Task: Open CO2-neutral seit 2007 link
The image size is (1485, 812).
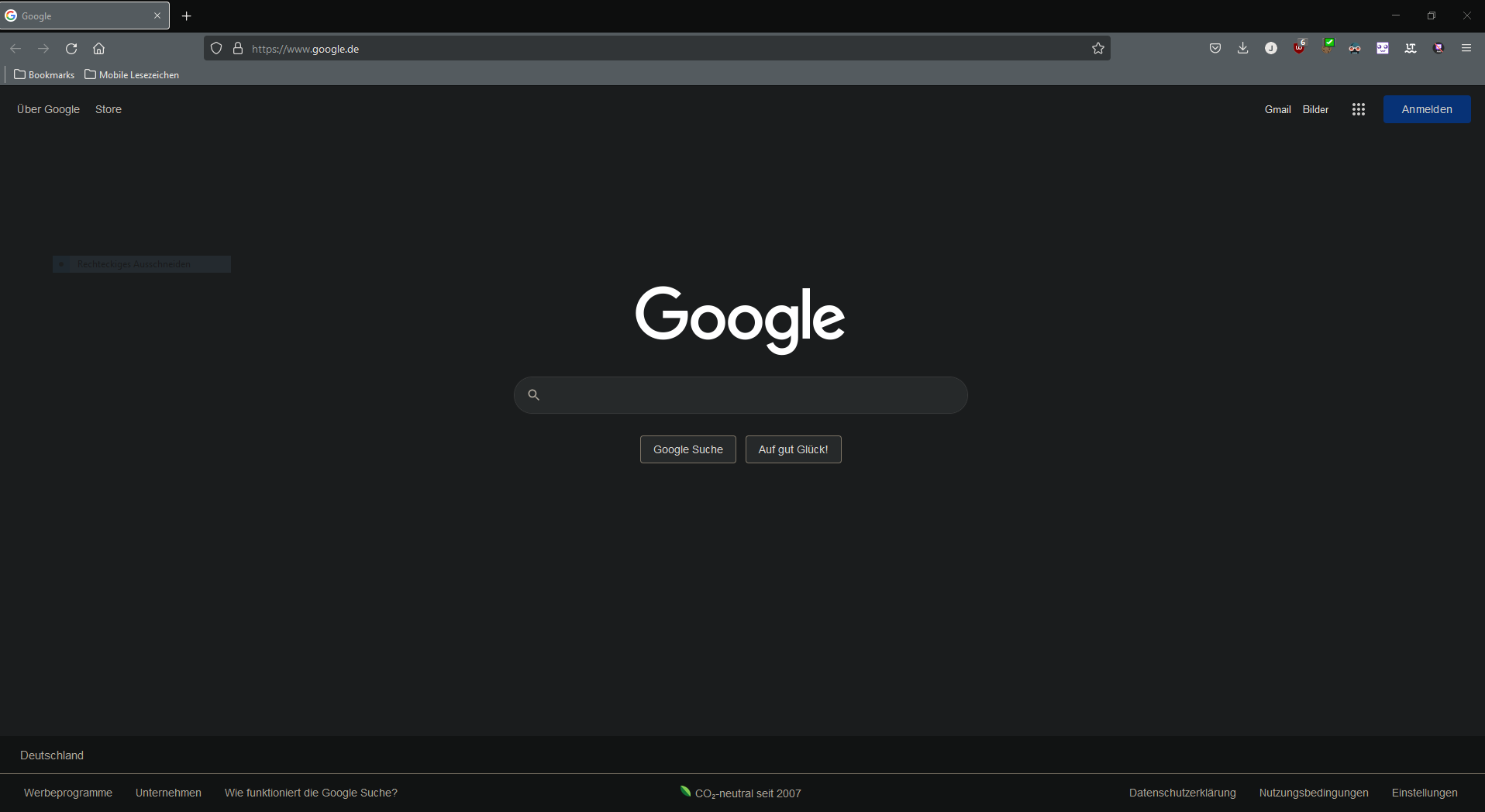Action: (x=741, y=793)
